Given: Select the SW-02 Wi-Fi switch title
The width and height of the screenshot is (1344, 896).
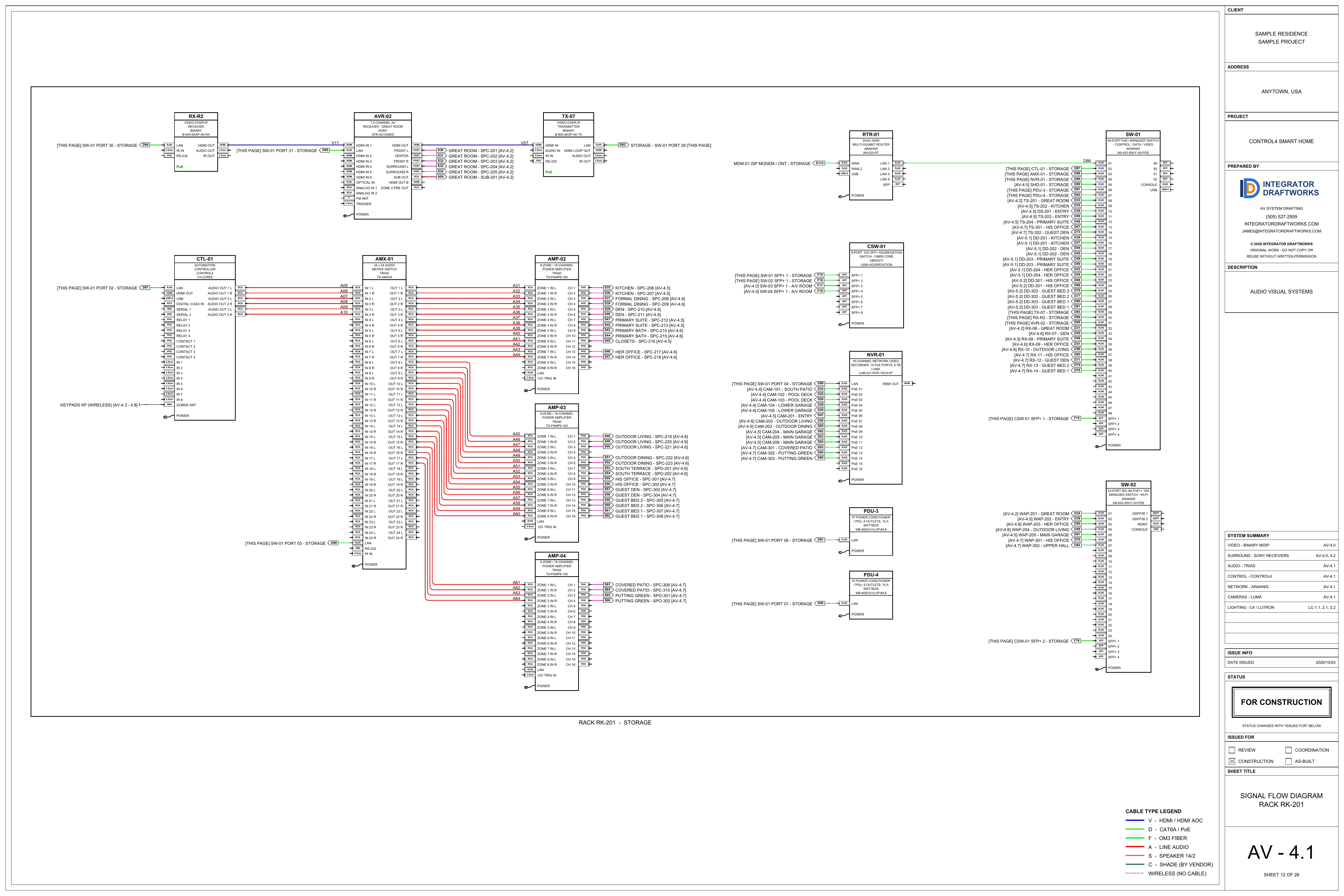Looking at the screenshot, I should pos(1128,485).
